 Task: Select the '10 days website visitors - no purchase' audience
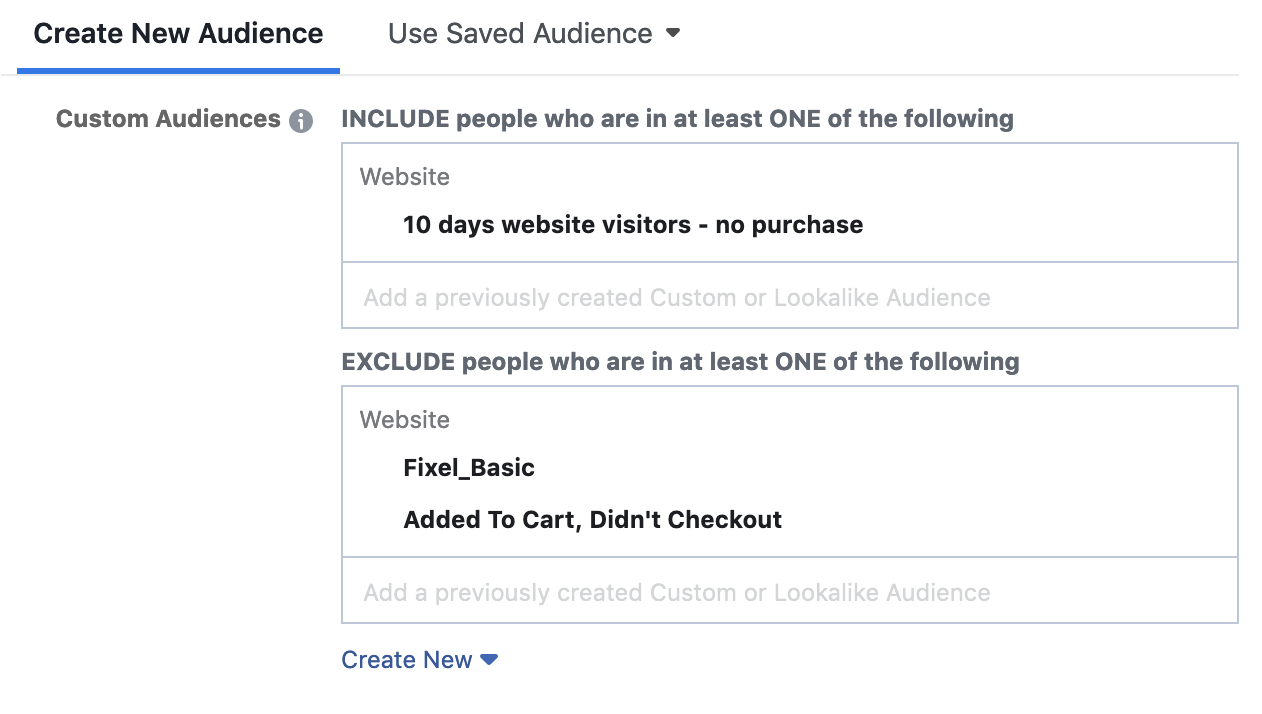pos(632,225)
